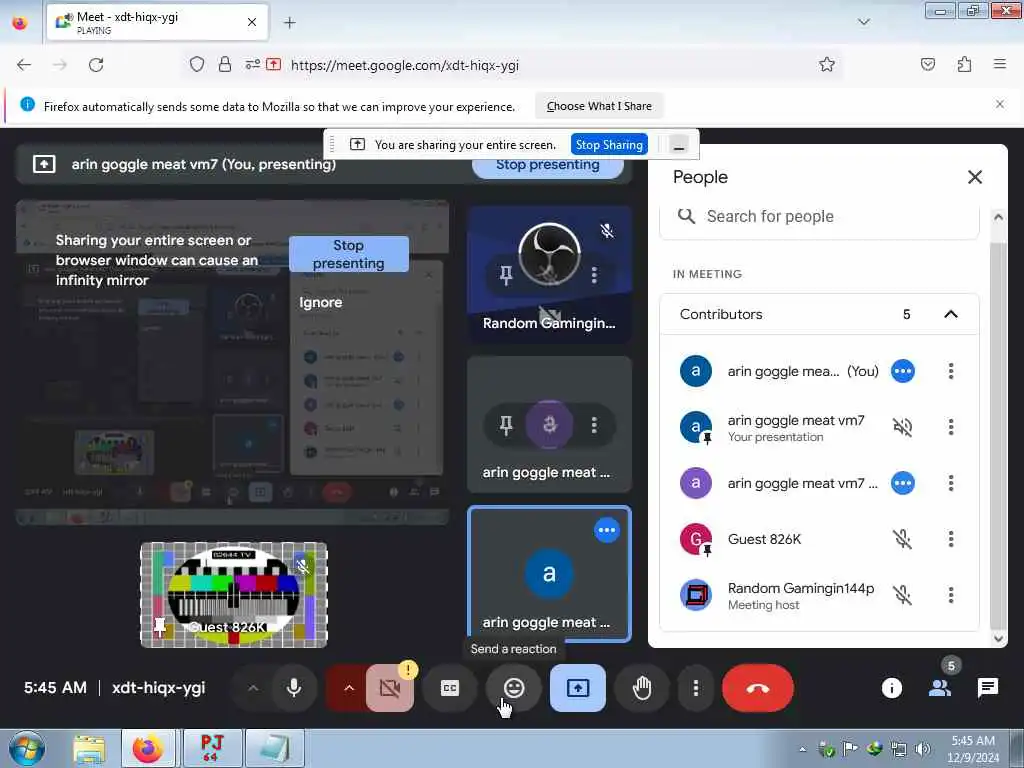The image size is (1024, 768).
Task: Open the Firefox application menu
Action: pos(999,64)
